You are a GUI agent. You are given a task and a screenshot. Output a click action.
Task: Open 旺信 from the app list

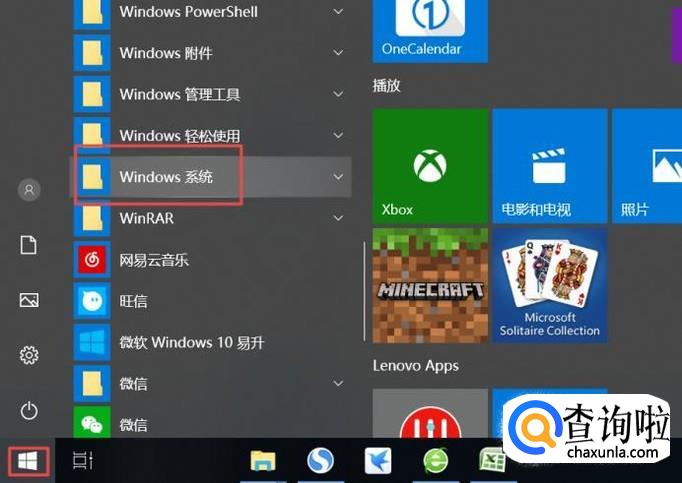(x=133, y=301)
